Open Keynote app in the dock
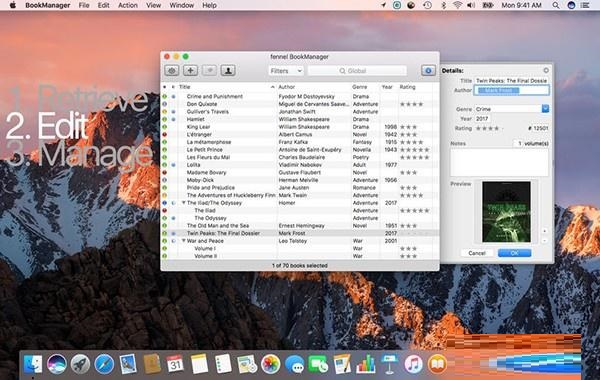600x380 pixels. [x=390, y=364]
